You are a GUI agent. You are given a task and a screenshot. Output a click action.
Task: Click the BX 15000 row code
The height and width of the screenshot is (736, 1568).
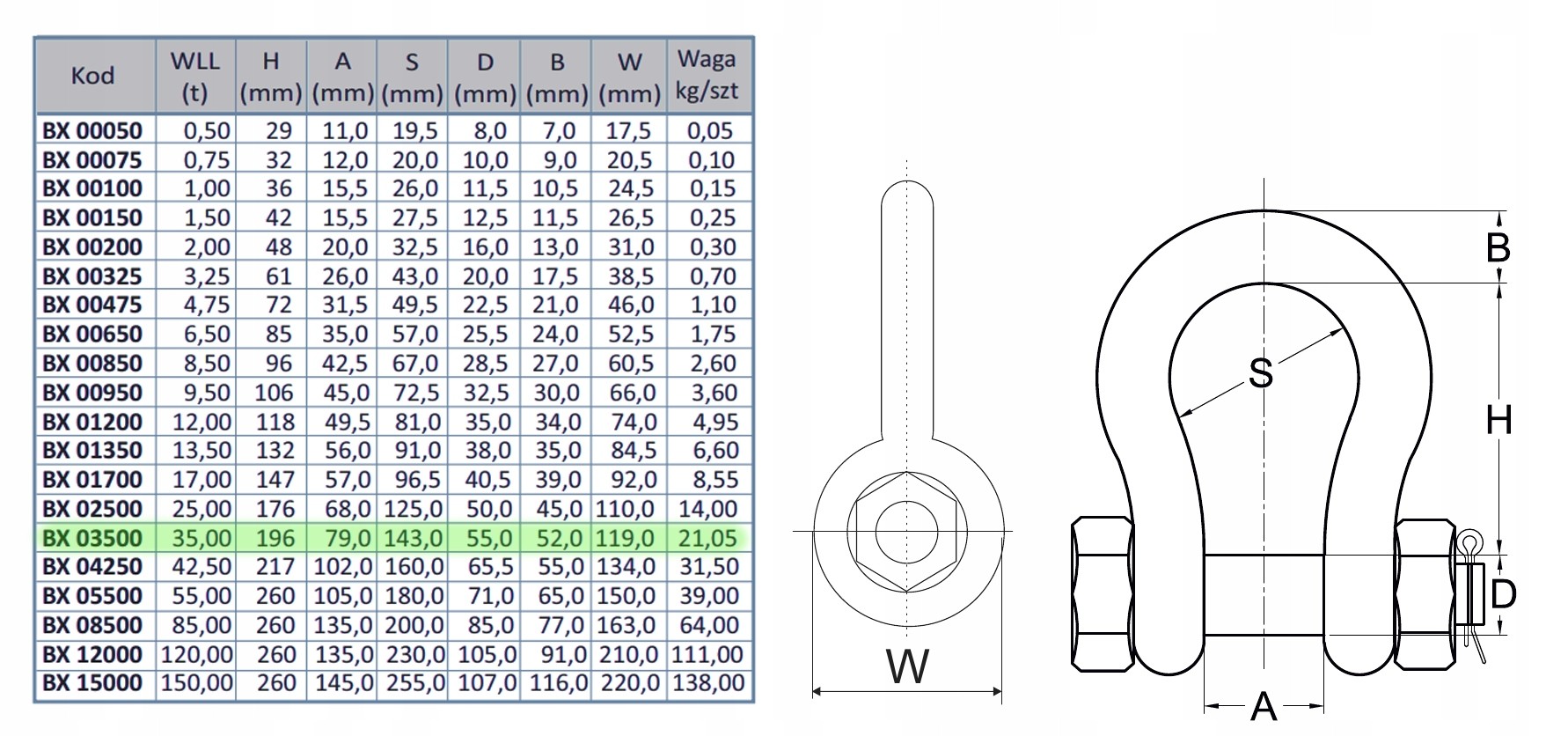point(92,683)
